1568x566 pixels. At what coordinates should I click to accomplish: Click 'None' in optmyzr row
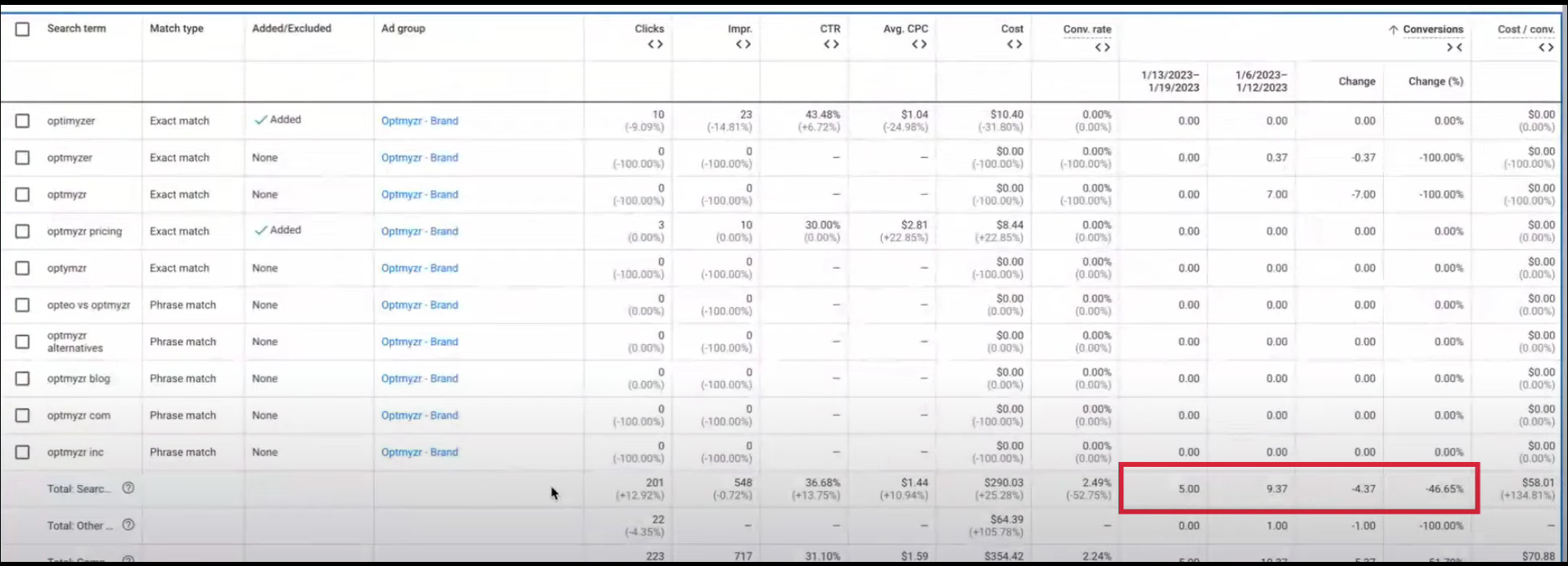coord(264,194)
